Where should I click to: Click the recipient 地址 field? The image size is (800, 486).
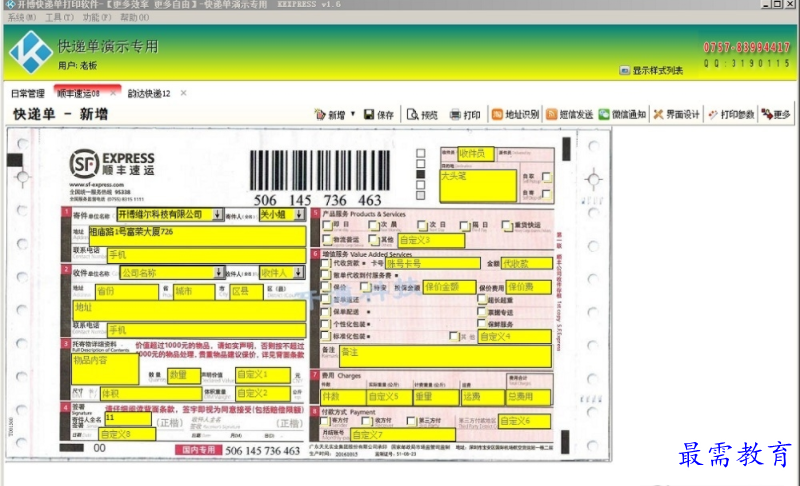coord(189,311)
